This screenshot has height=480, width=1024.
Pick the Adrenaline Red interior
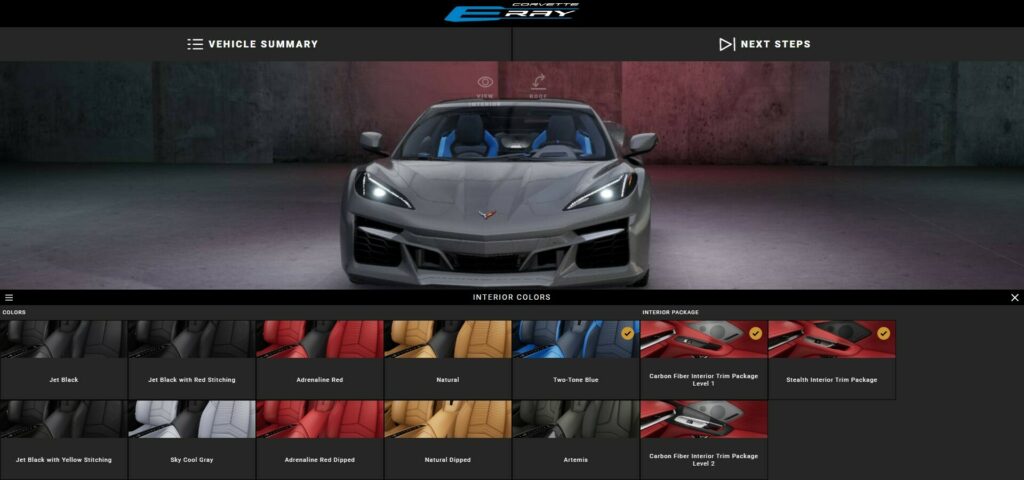click(x=319, y=358)
